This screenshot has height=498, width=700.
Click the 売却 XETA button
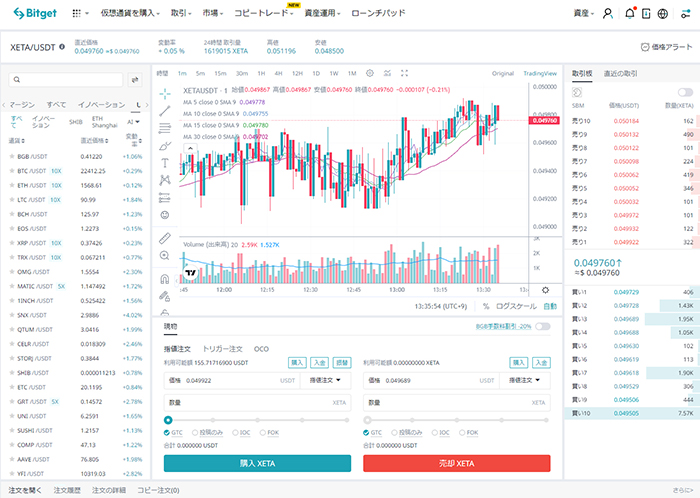tap(457, 463)
